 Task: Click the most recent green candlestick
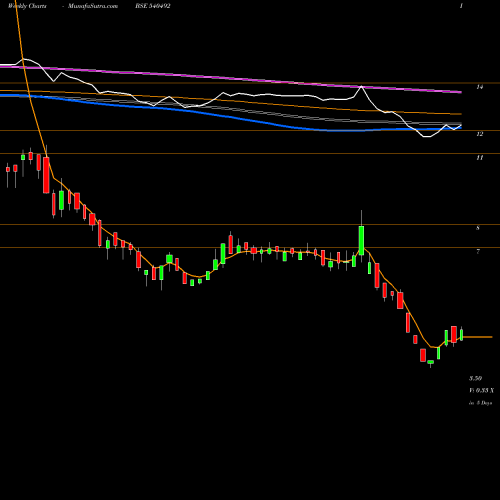462,335
